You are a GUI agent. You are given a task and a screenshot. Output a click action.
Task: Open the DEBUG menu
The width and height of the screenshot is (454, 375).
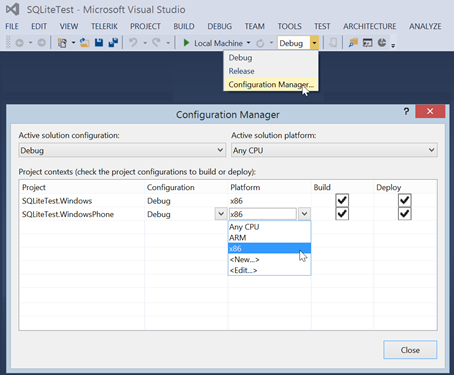219,26
